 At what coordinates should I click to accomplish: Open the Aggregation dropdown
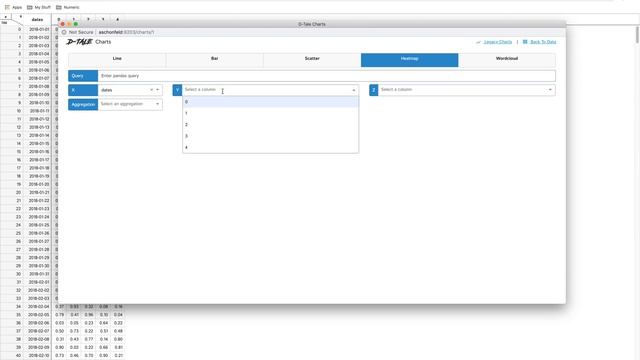(130, 104)
